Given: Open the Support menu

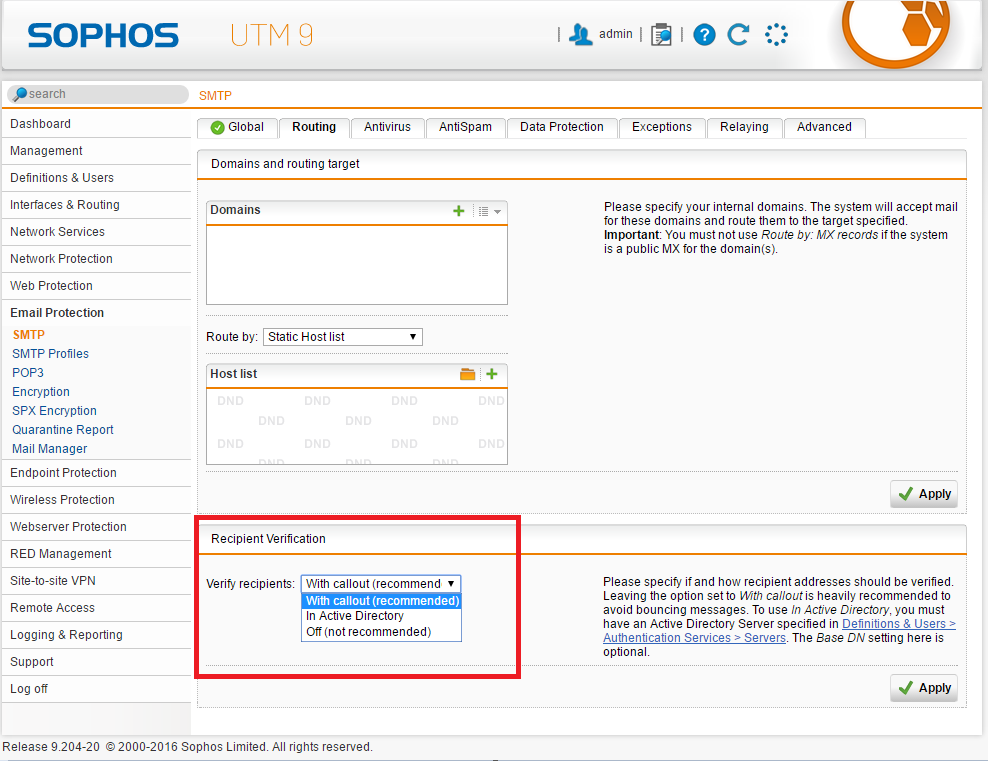Looking at the screenshot, I should coord(96,662).
